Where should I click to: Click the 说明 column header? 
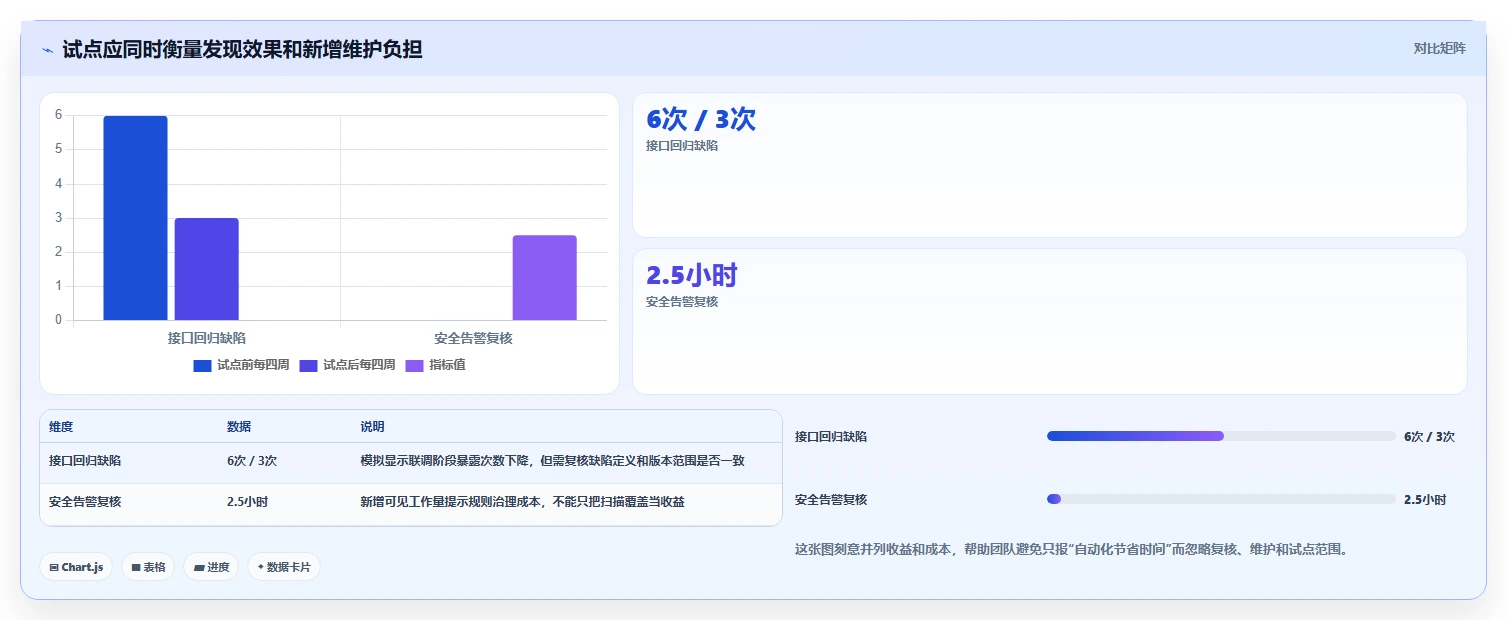coord(372,427)
